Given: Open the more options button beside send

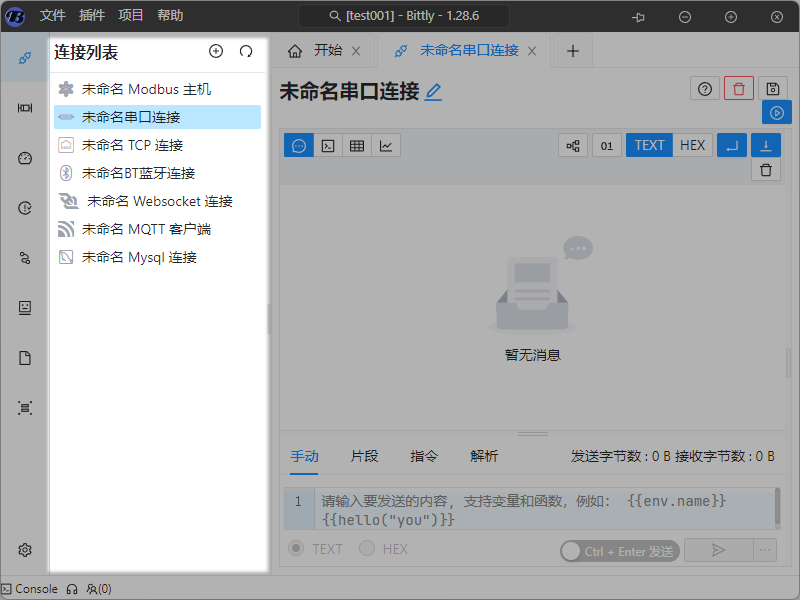Looking at the screenshot, I should [766, 550].
